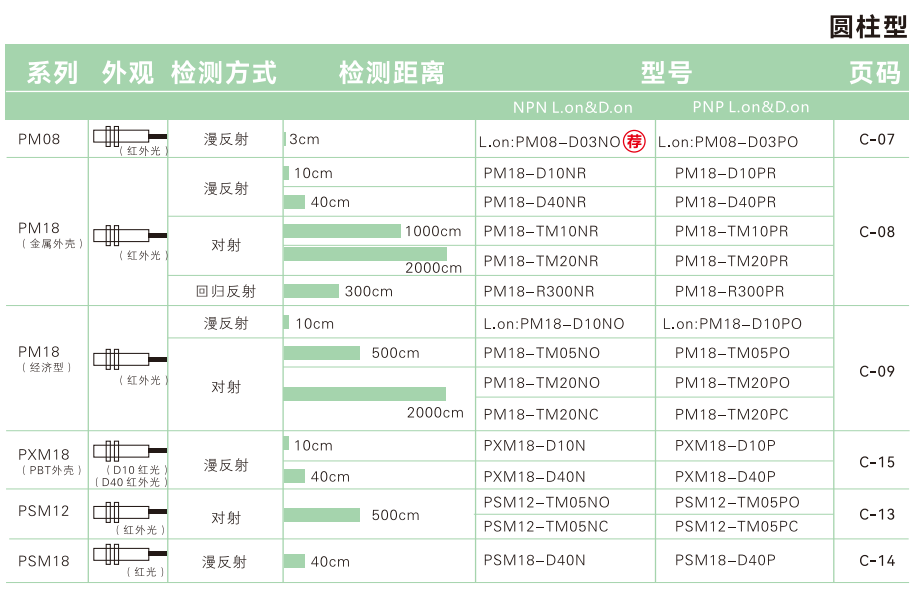Screen dimensions: 921x592
Task: Open page code C-15
Action: pos(877,462)
